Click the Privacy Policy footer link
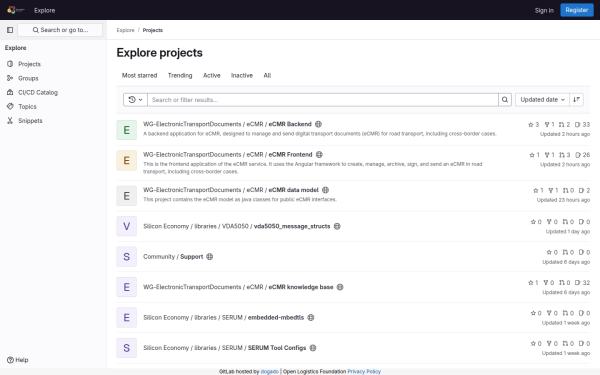Image resolution: width=600 pixels, height=375 pixels. pos(364,372)
